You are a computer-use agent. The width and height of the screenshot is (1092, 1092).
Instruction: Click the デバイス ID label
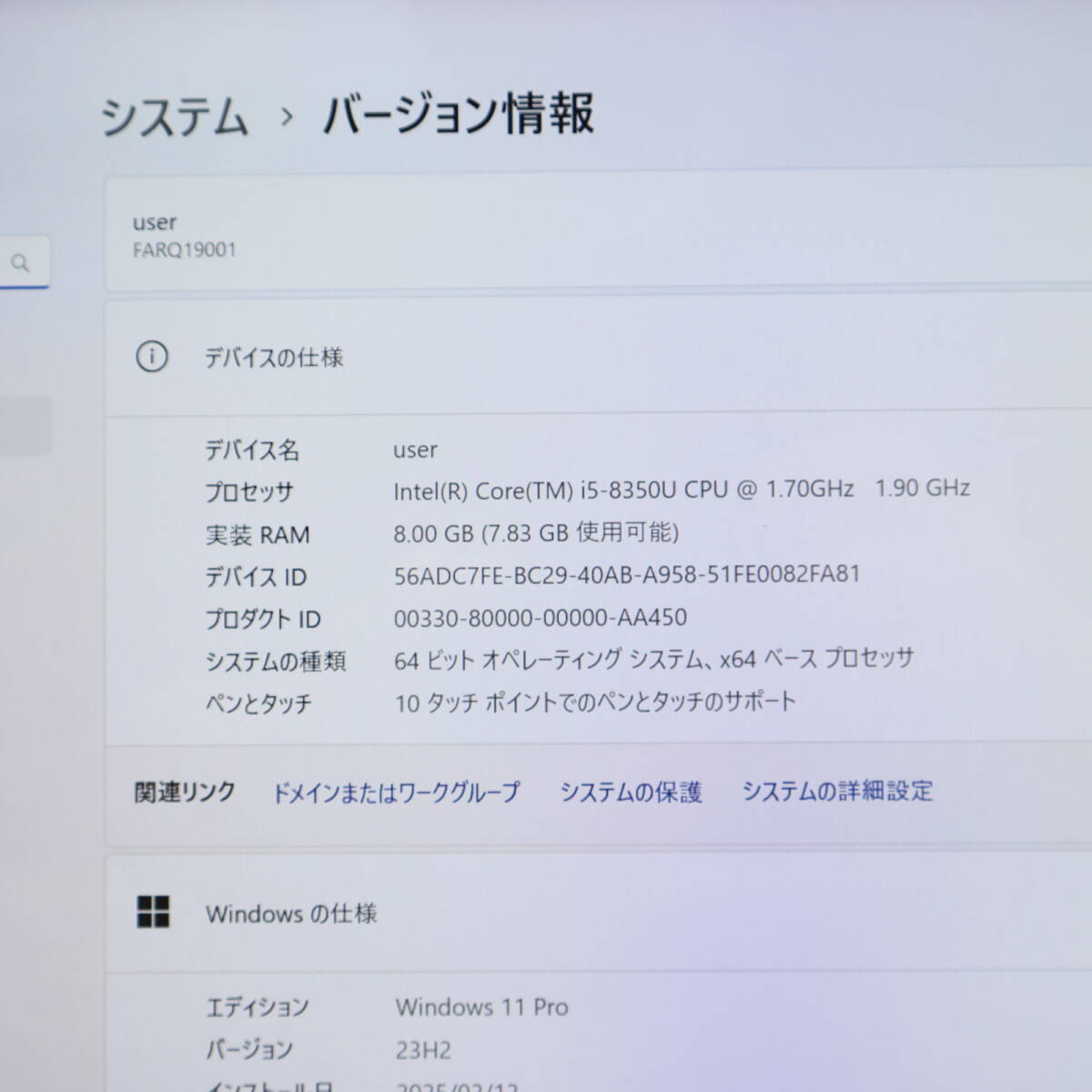(256, 577)
